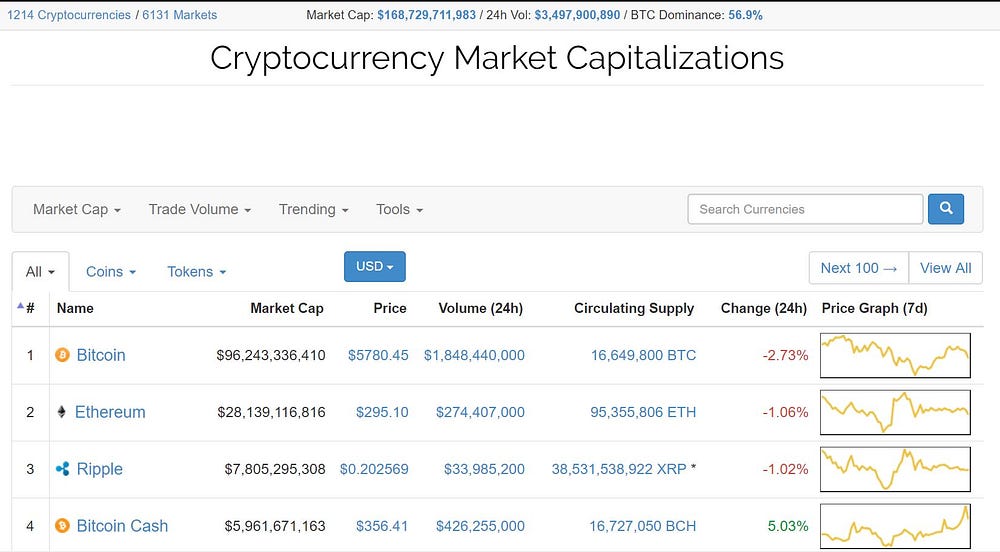
Task: Click the Bitcoin logo icon
Action: tap(62, 354)
